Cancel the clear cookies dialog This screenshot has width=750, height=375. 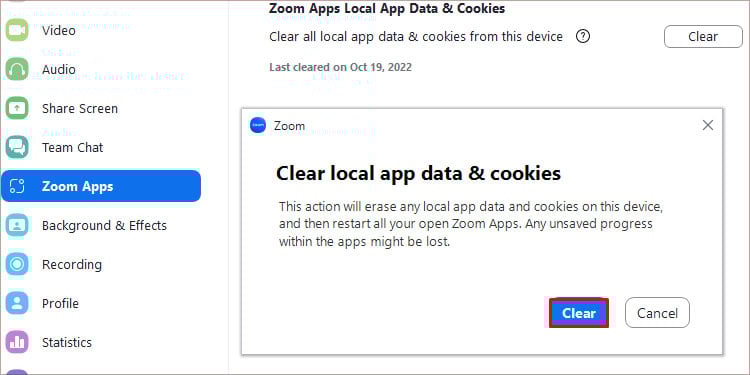click(x=657, y=313)
